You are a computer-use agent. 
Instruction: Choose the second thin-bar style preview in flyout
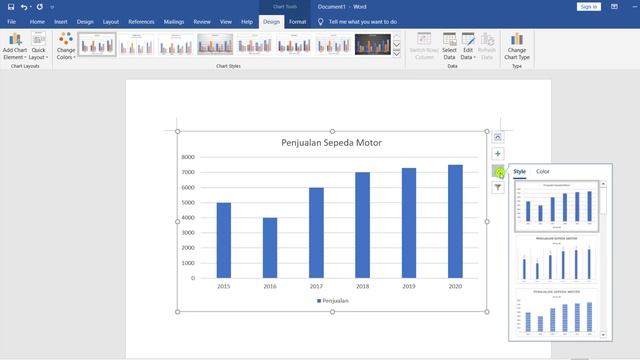(557, 260)
